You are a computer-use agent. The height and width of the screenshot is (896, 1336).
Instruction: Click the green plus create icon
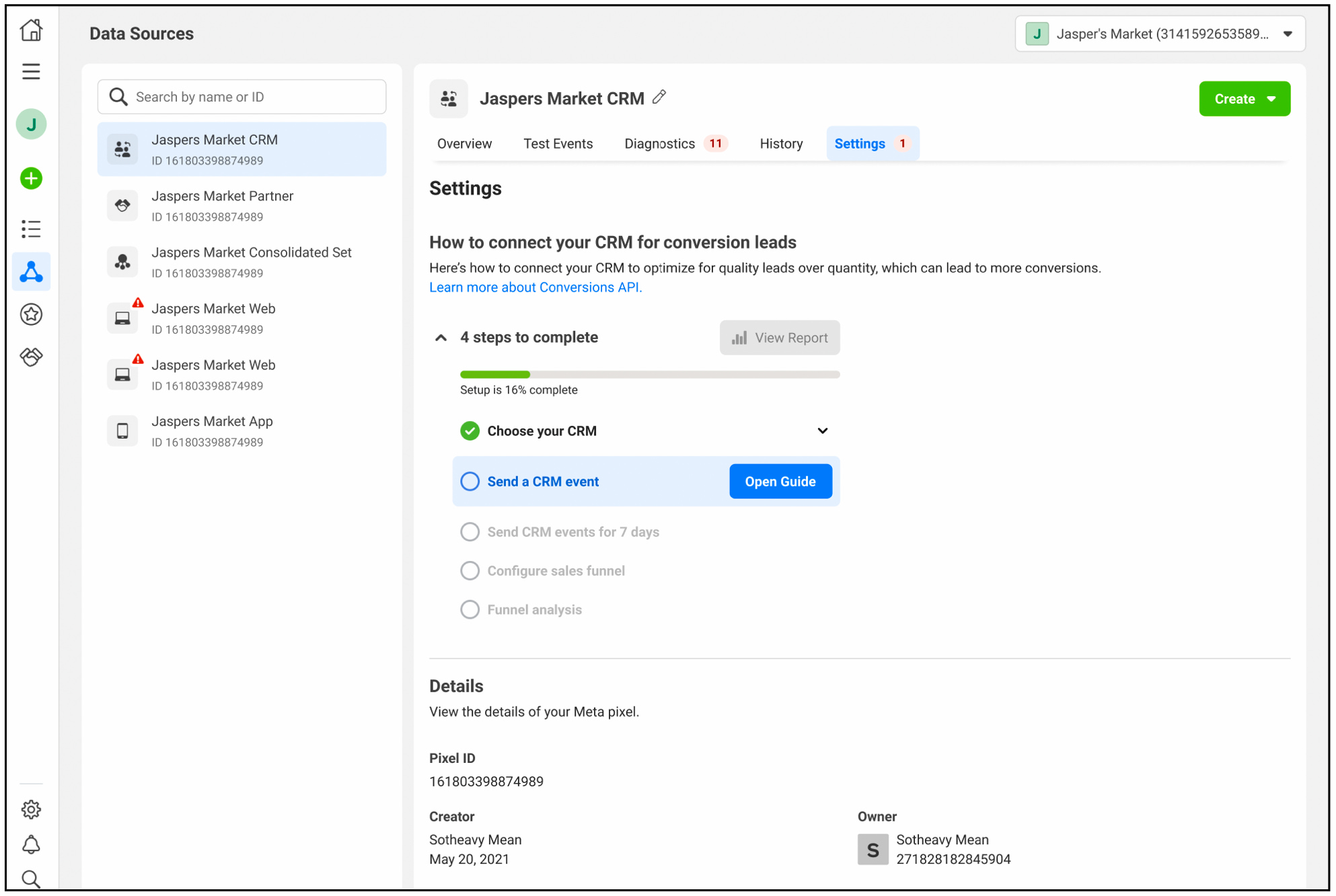(x=31, y=178)
